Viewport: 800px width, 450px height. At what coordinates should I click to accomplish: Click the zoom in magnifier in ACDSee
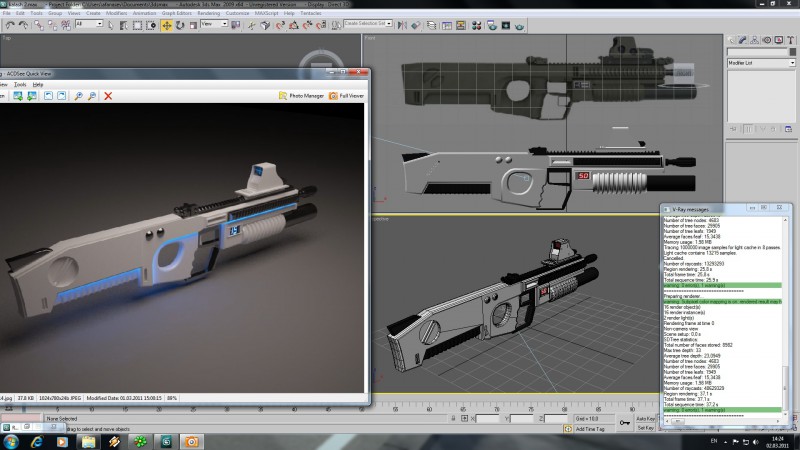click(x=78, y=96)
